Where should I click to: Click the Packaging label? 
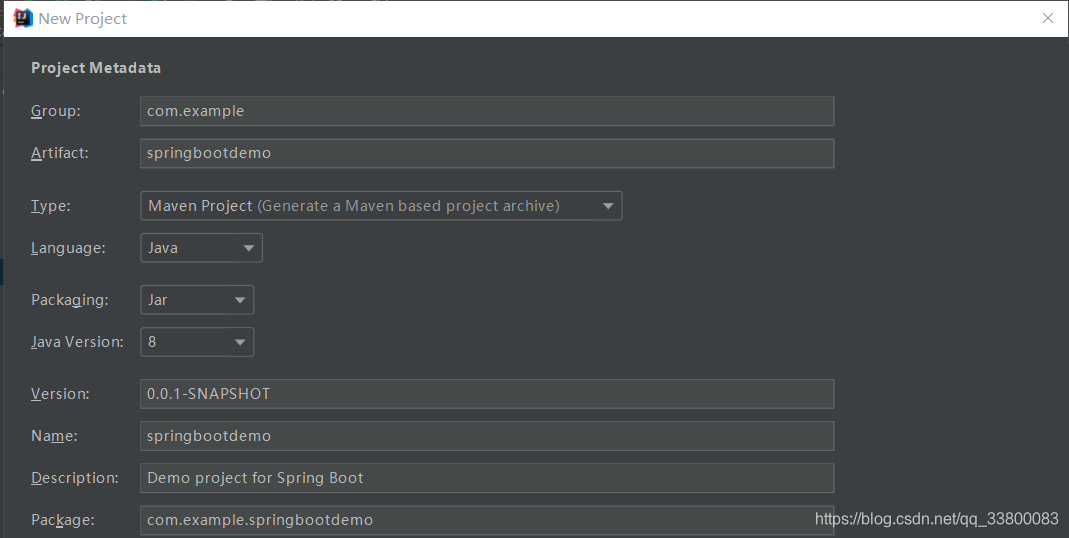point(70,300)
